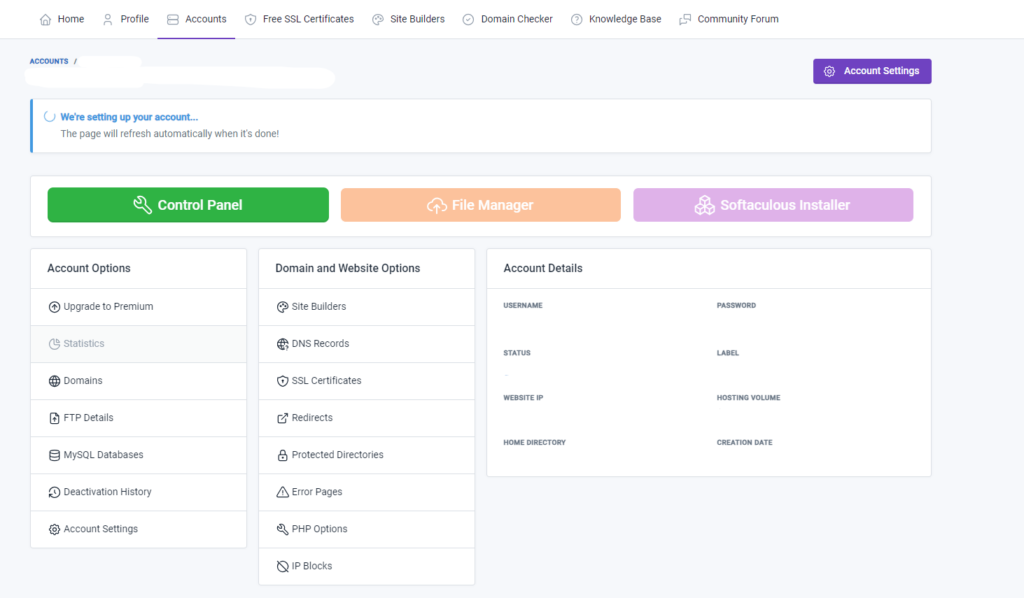The image size is (1024, 598).
Task: Click the Statistics pie chart icon
Action: (x=54, y=344)
